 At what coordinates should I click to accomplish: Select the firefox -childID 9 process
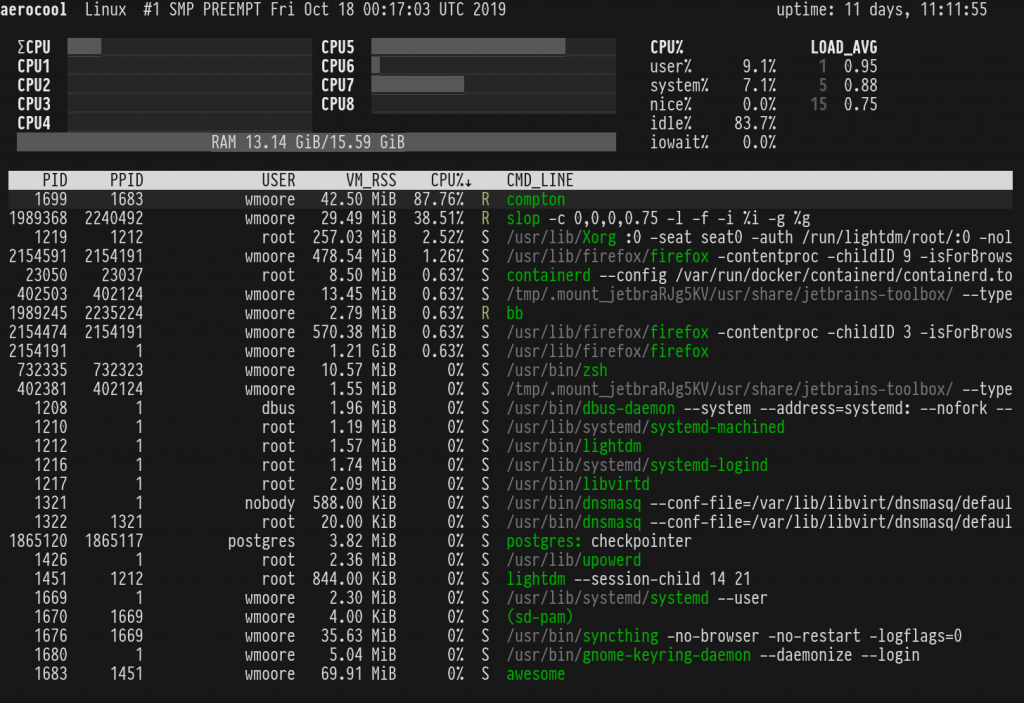(510, 256)
